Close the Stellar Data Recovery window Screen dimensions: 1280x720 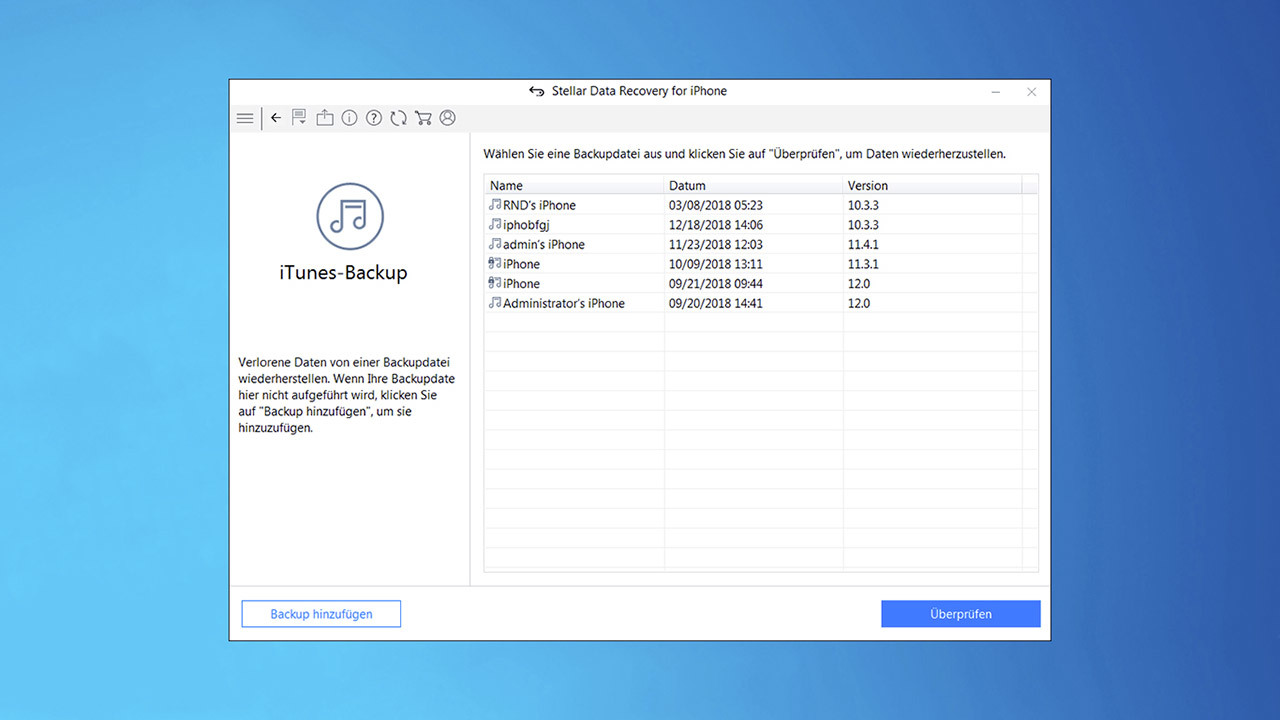coord(1032,92)
